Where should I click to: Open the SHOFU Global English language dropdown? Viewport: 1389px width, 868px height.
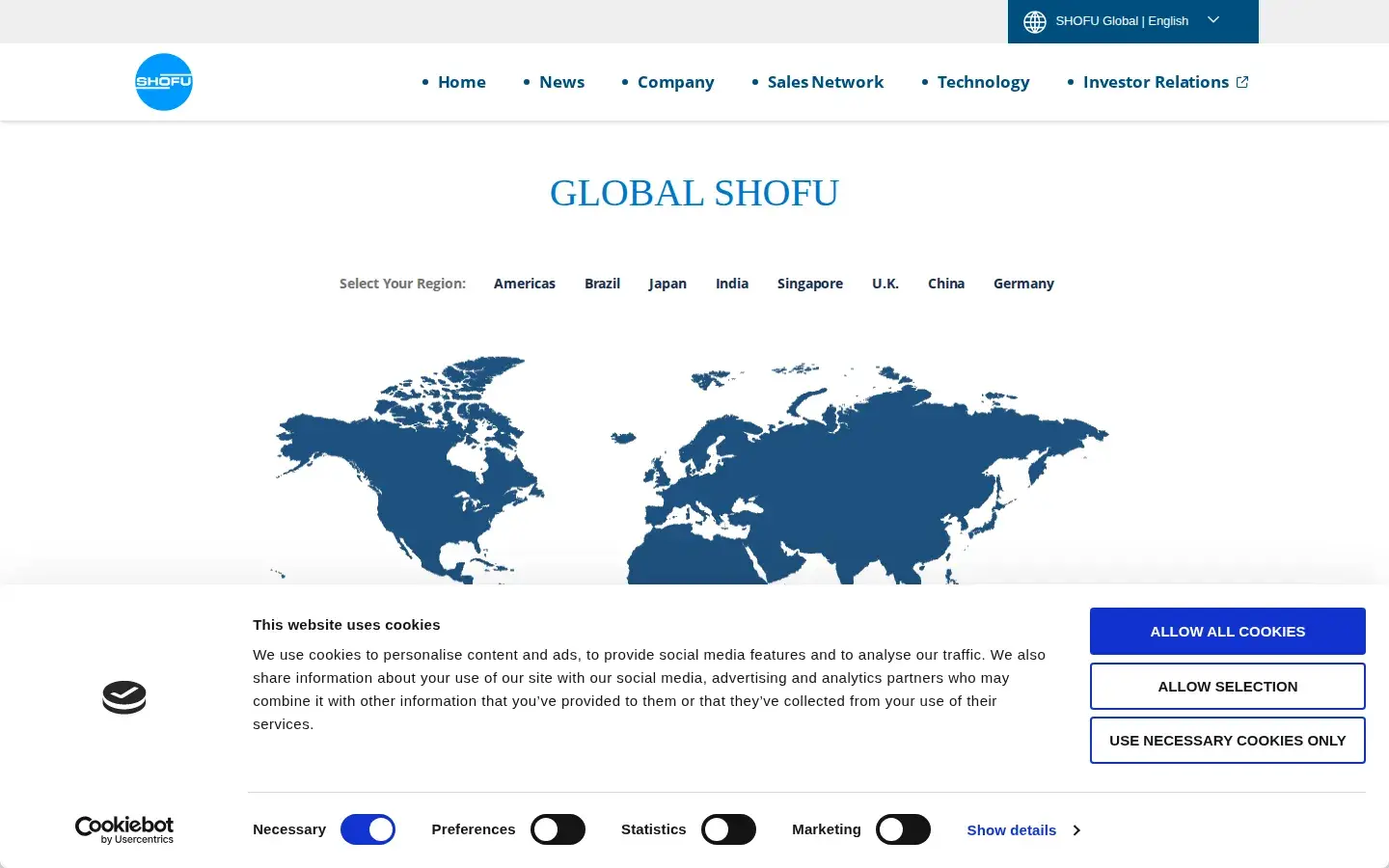point(1133,21)
